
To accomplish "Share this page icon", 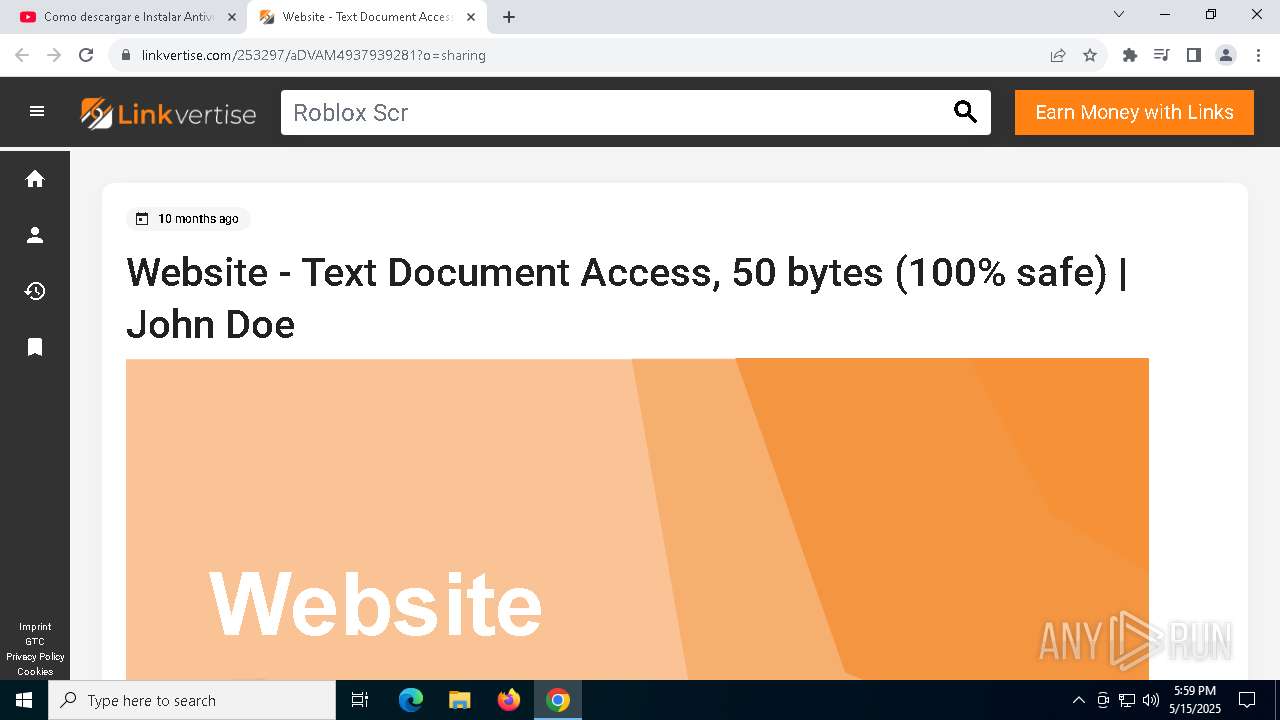I will (x=1058, y=55).
